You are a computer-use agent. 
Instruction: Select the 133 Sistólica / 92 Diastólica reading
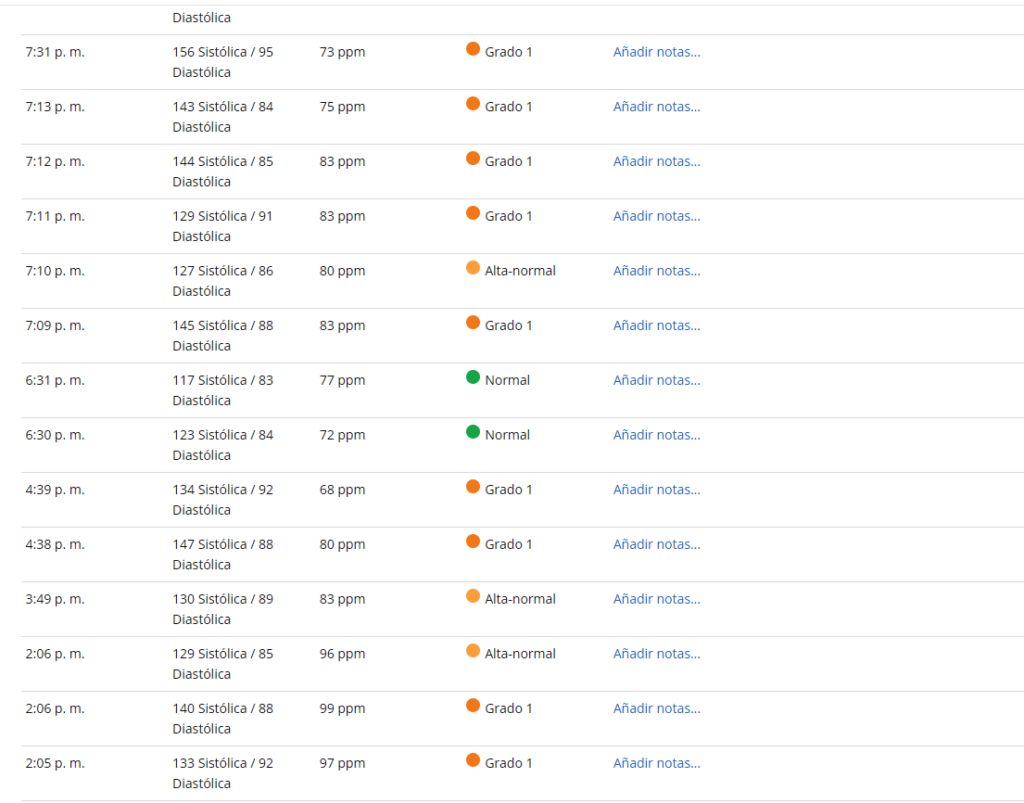click(x=222, y=773)
